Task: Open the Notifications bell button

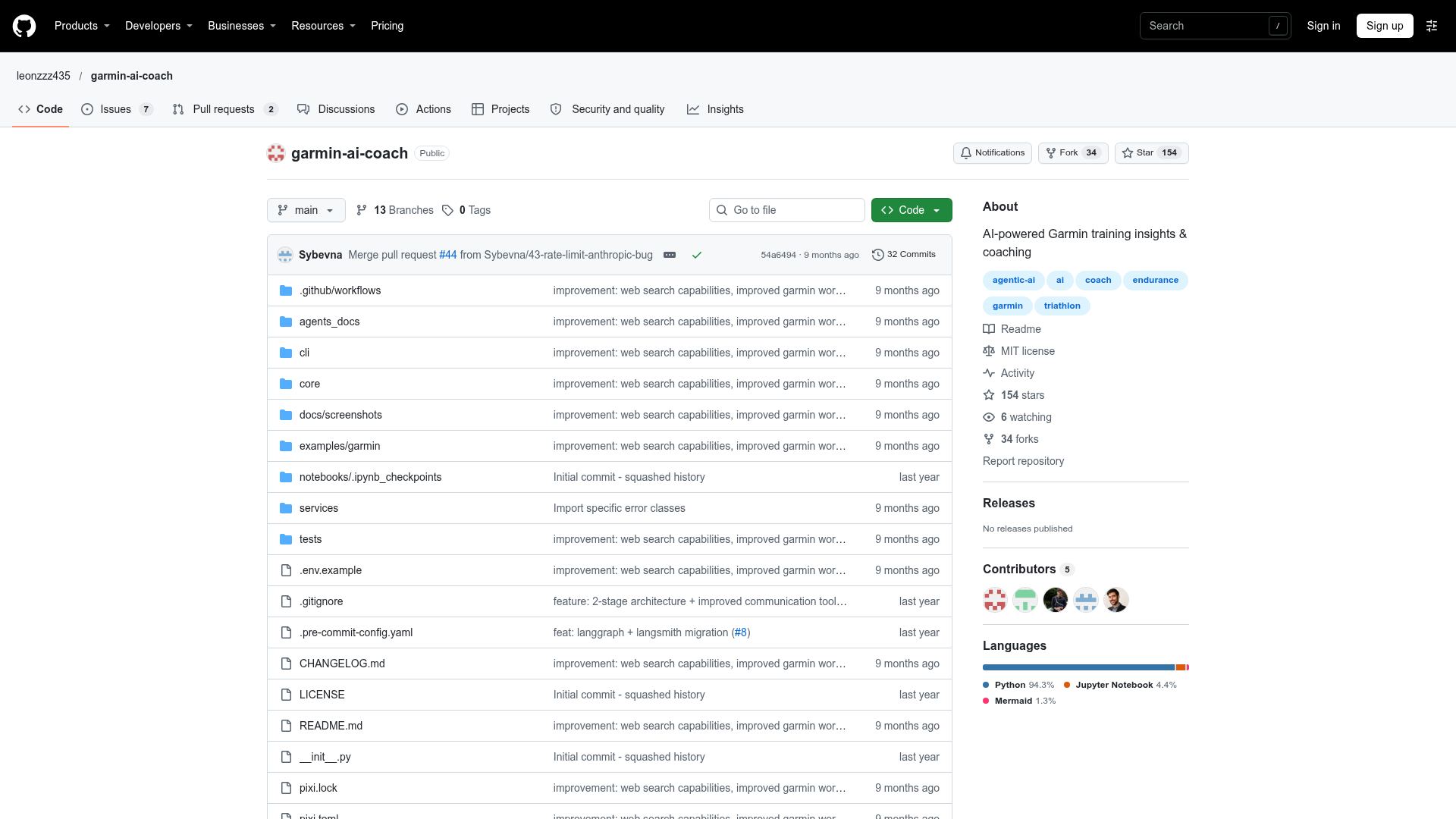Action: click(992, 153)
